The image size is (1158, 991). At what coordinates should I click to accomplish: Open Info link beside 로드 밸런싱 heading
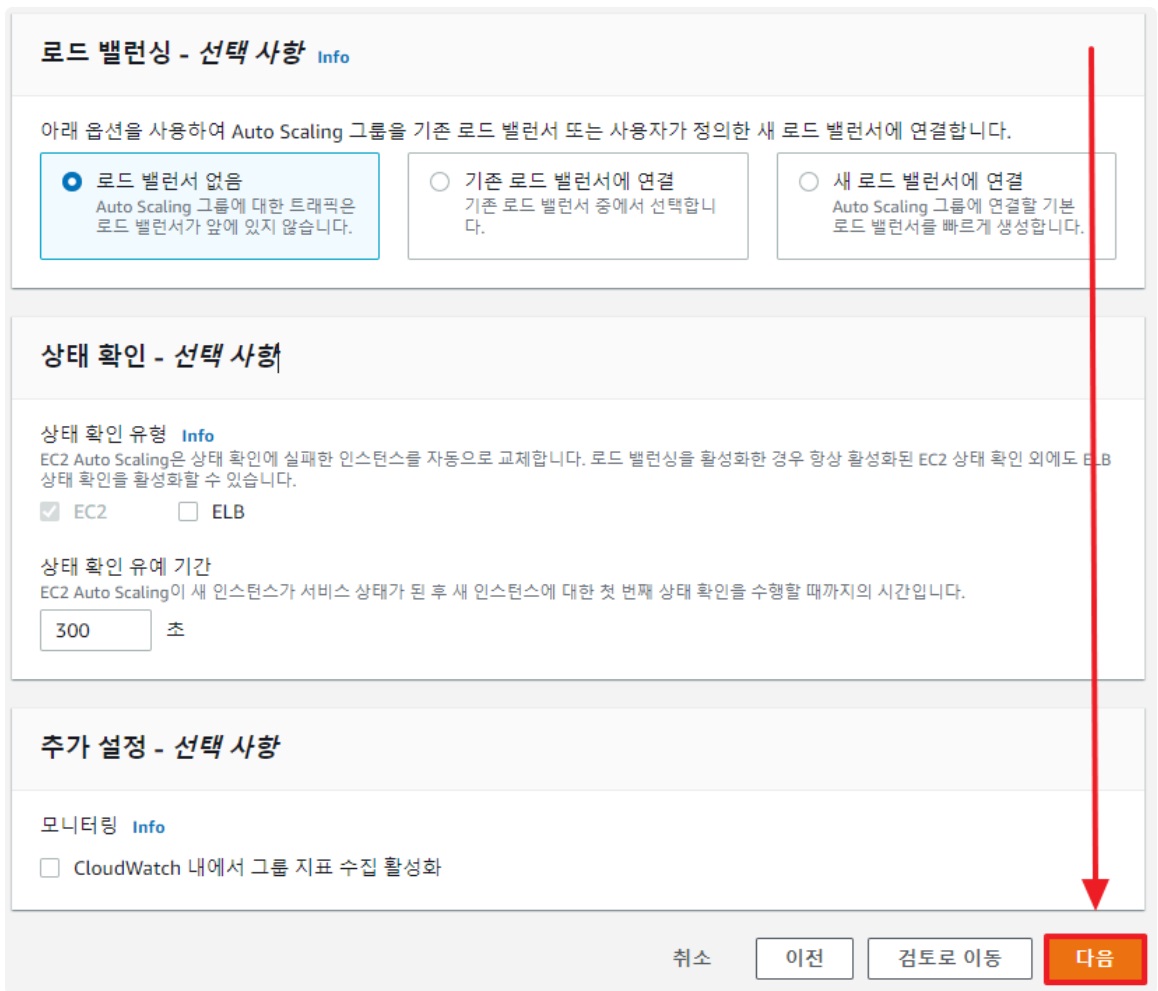coord(333,57)
